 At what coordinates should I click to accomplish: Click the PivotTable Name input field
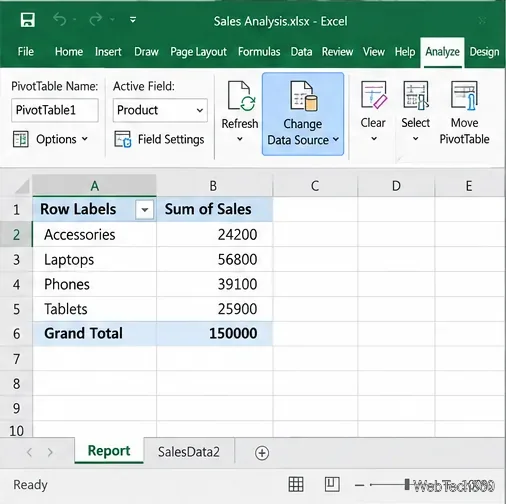pyautogui.click(x=55, y=110)
